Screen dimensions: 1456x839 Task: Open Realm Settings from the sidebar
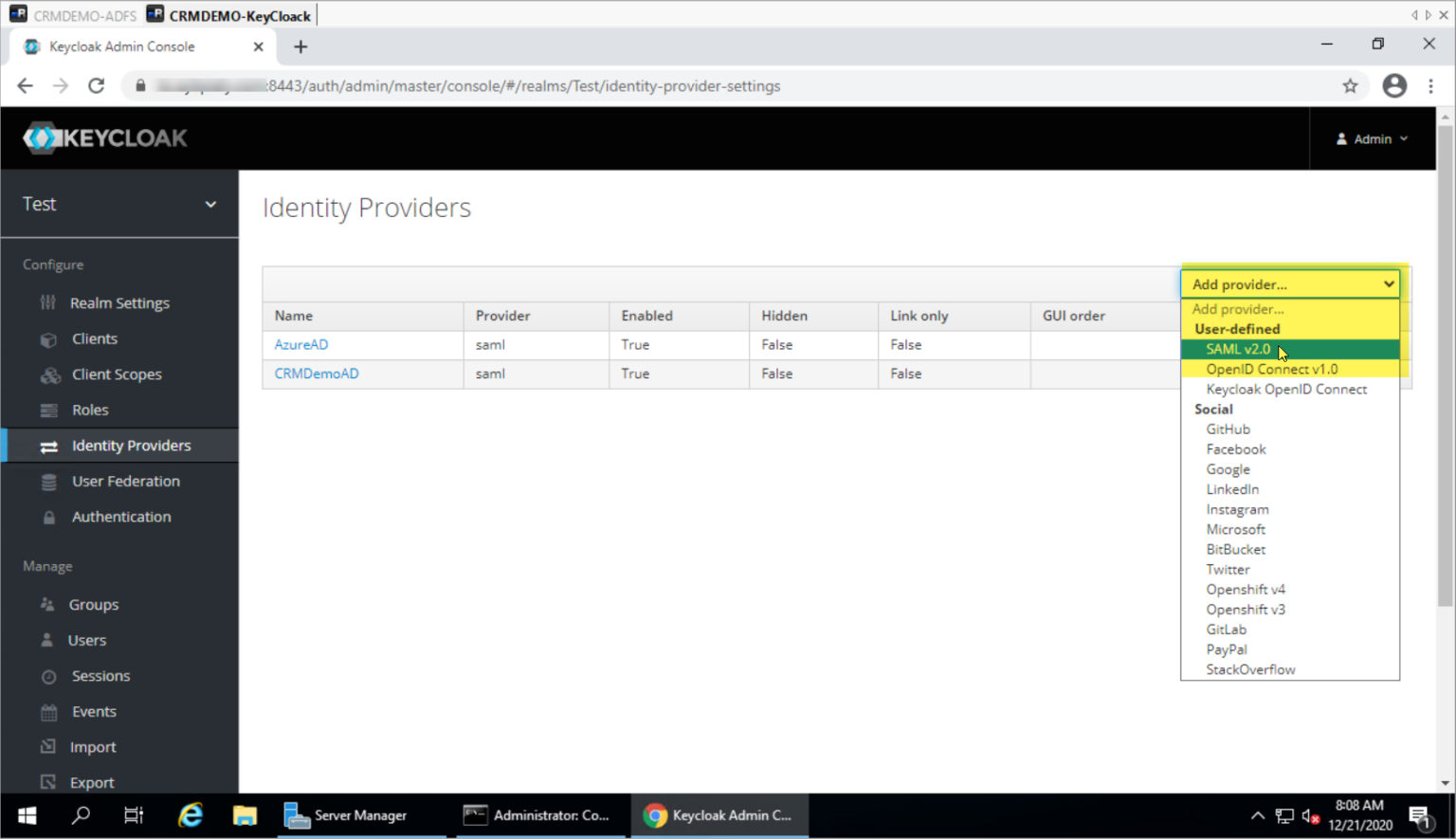click(x=119, y=302)
